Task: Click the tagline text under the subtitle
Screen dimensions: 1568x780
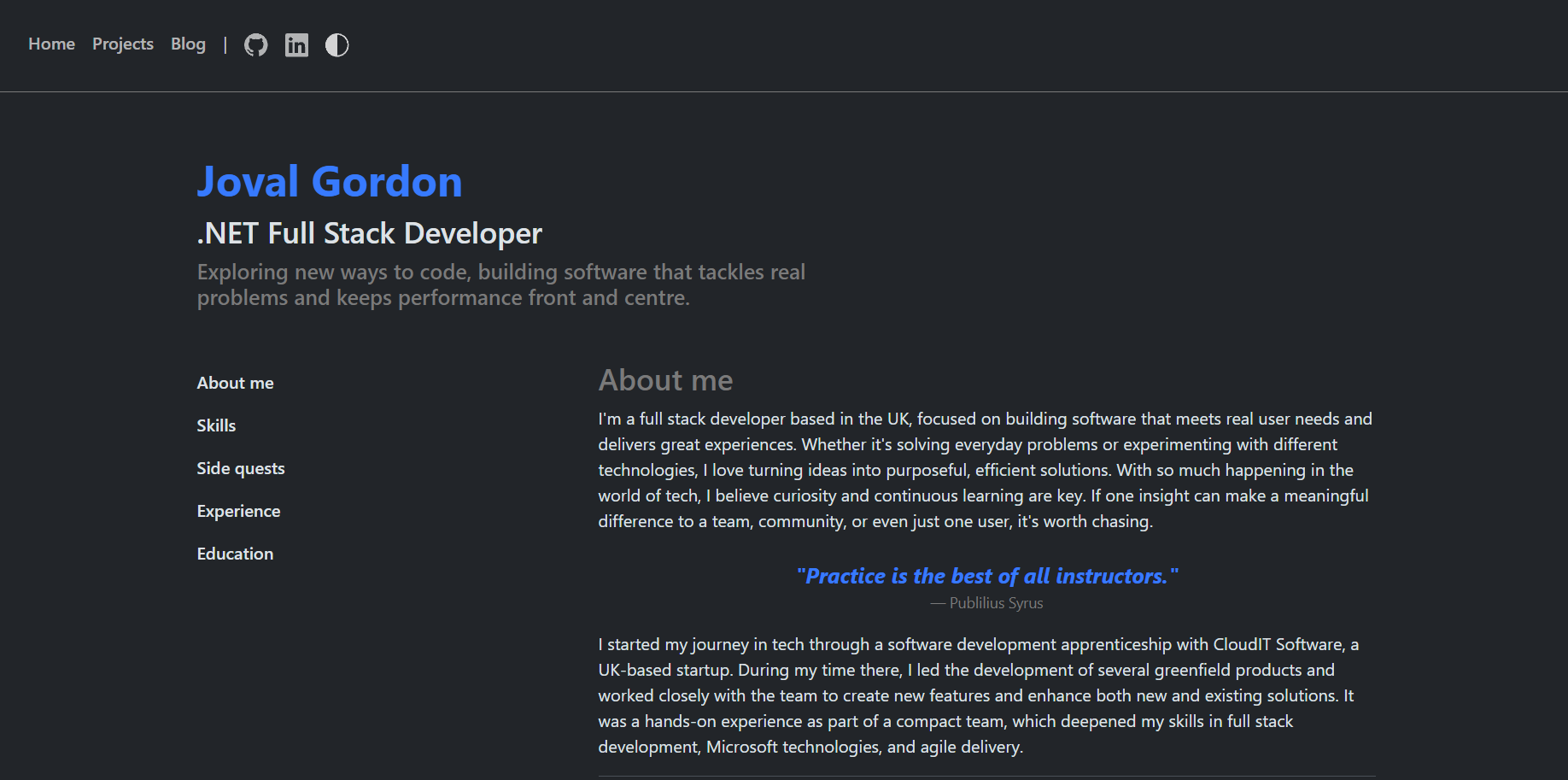Action: [501, 284]
